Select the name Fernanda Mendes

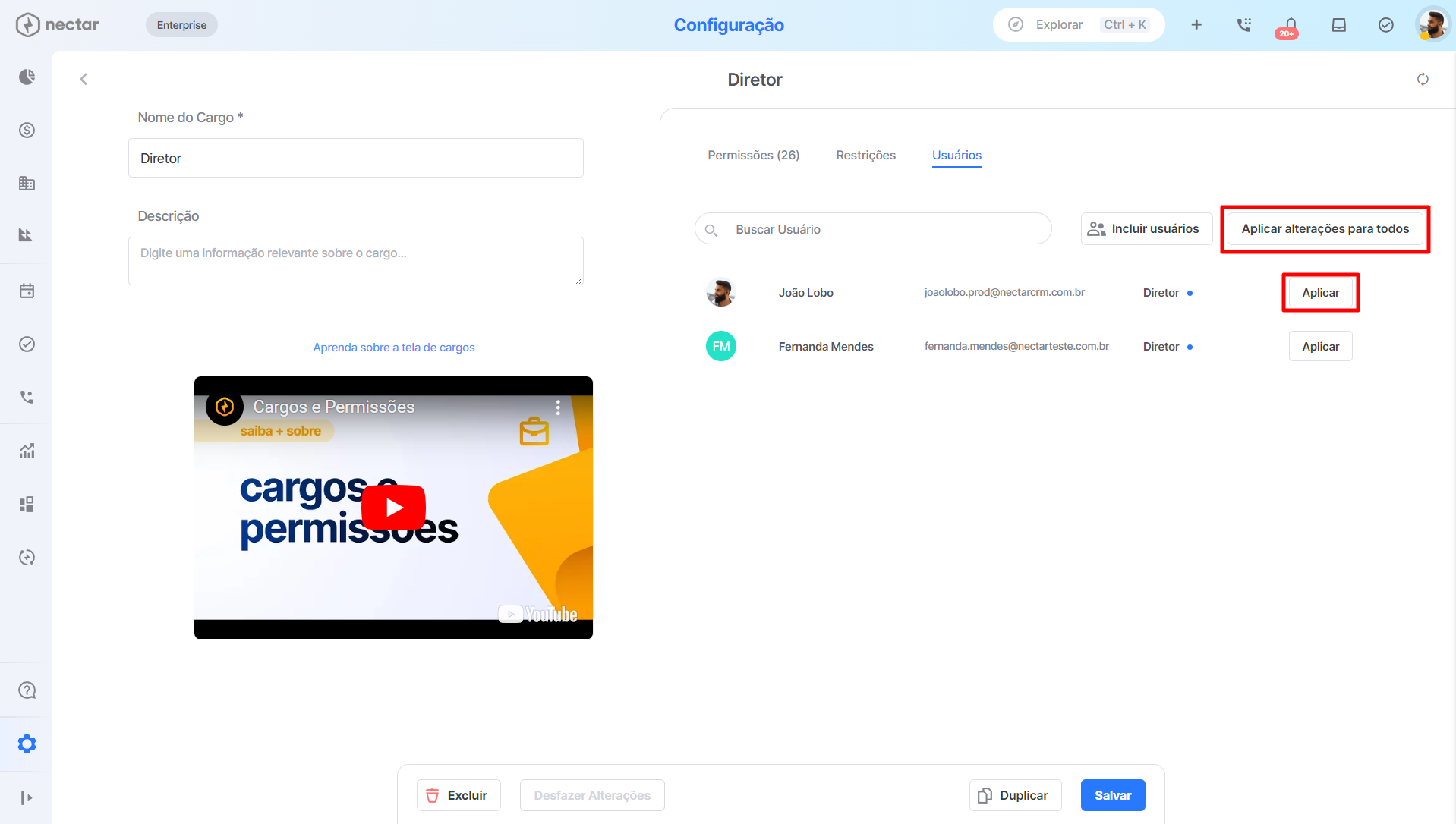point(826,346)
